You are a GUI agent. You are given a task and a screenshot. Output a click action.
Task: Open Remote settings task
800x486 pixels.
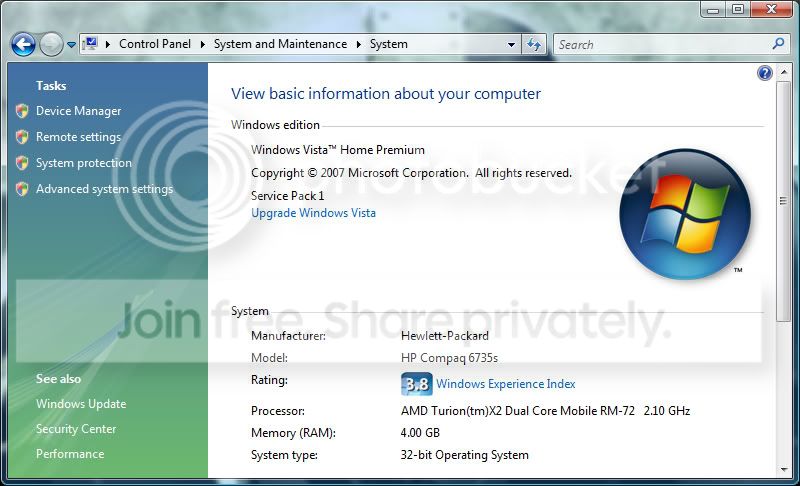tap(79, 137)
